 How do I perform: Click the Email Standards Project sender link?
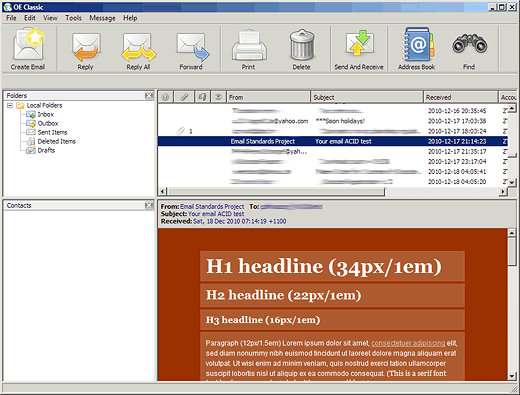coord(212,206)
